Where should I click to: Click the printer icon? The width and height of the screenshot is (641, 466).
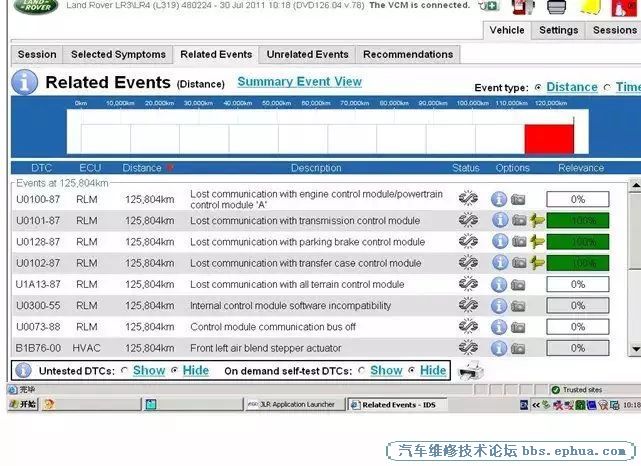coord(471,370)
